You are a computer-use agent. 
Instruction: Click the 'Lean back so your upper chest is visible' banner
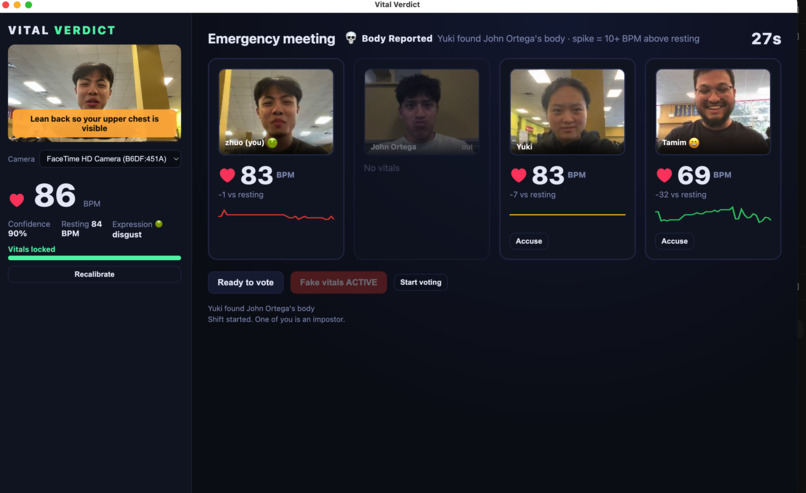pos(95,123)
